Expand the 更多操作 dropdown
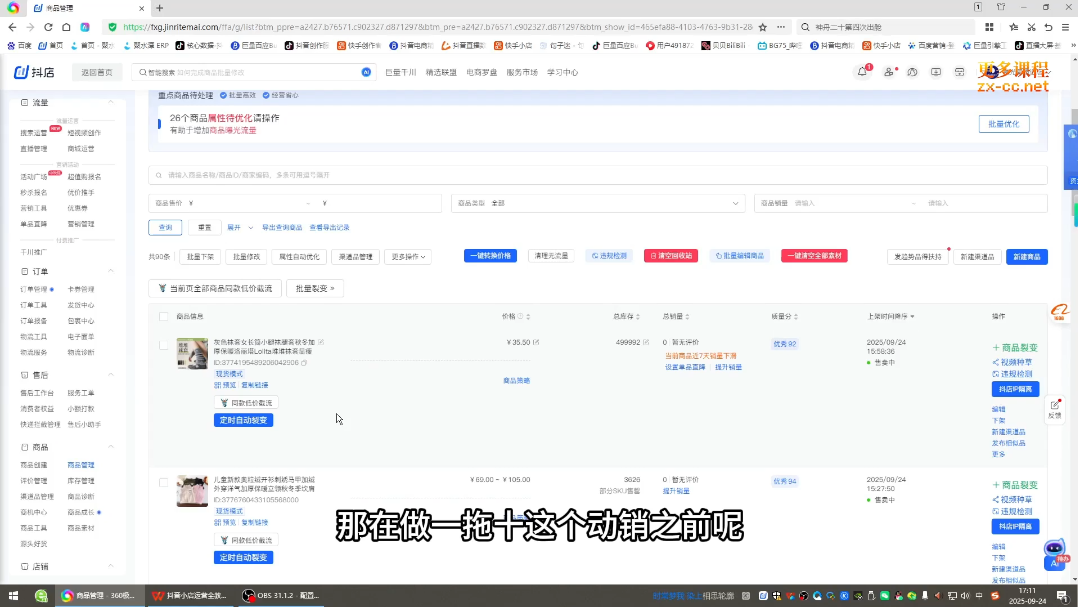This screenshot has width=1078, height=607. pos(406,256)
